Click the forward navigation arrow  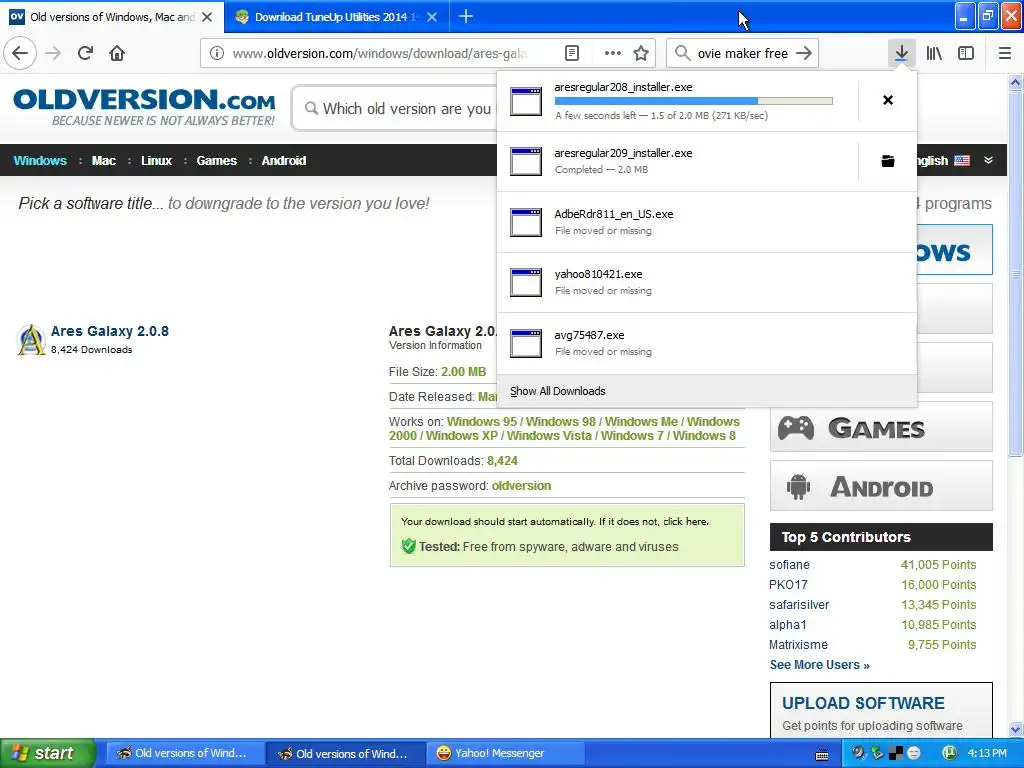[x=53, y=53]
